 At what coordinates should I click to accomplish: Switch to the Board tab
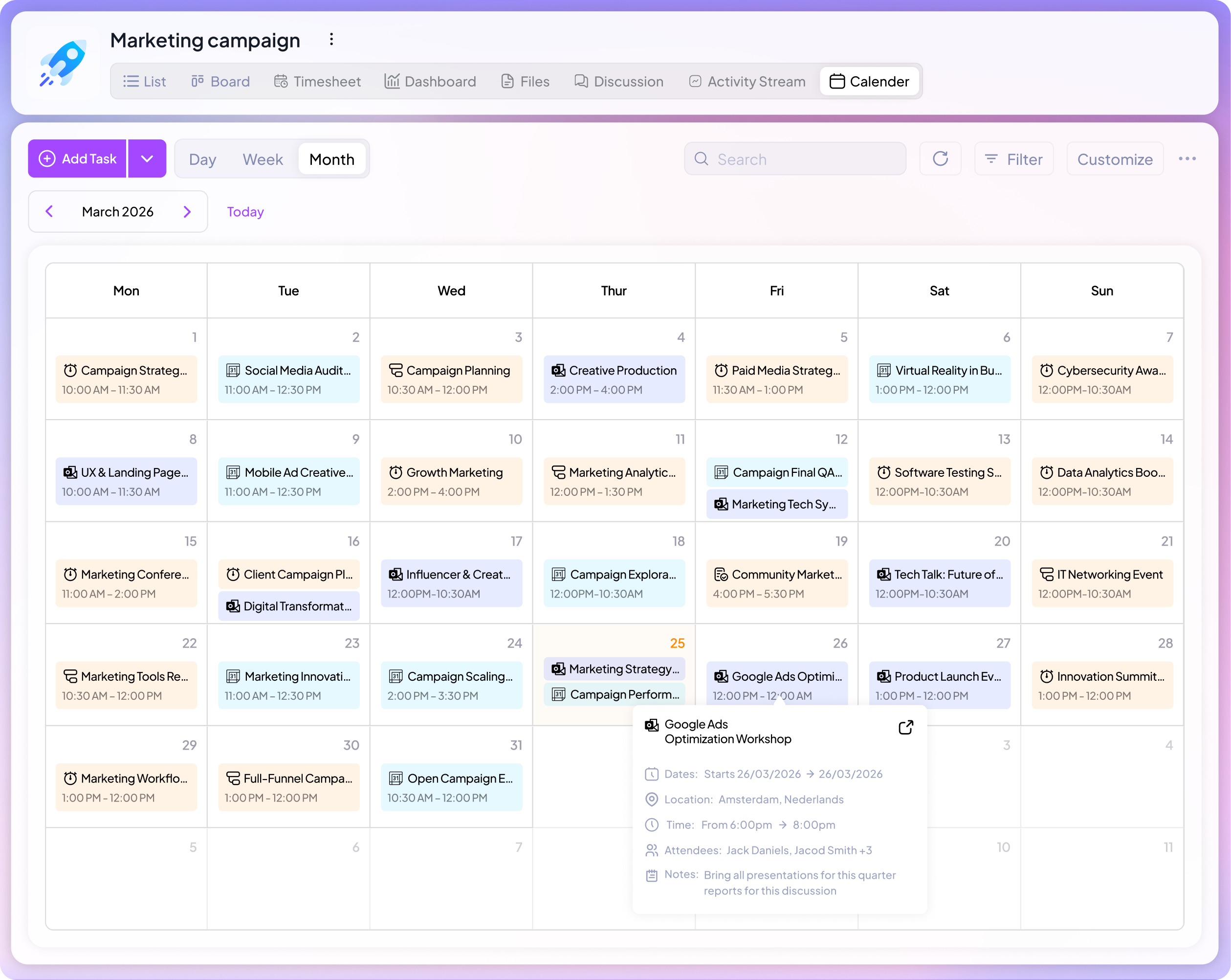point(220,82)
